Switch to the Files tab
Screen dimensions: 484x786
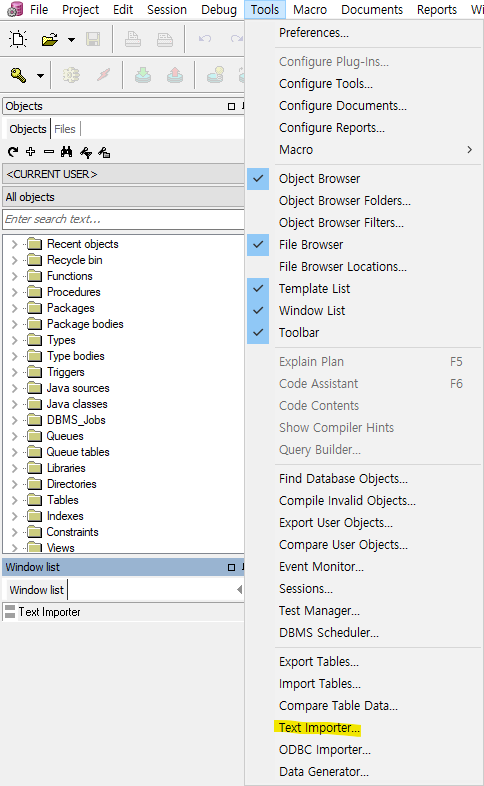coord(65,129)
